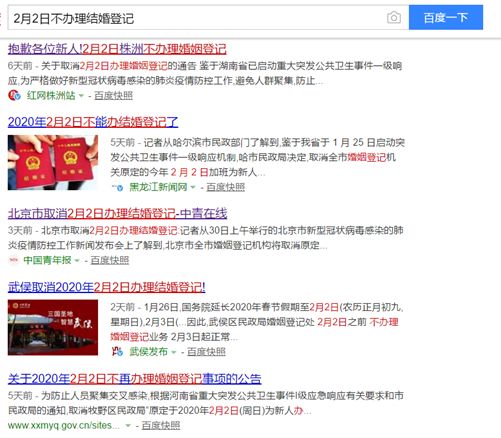Open the 抱歉各位新人 株洲 result title

click(x=117, y=49)
